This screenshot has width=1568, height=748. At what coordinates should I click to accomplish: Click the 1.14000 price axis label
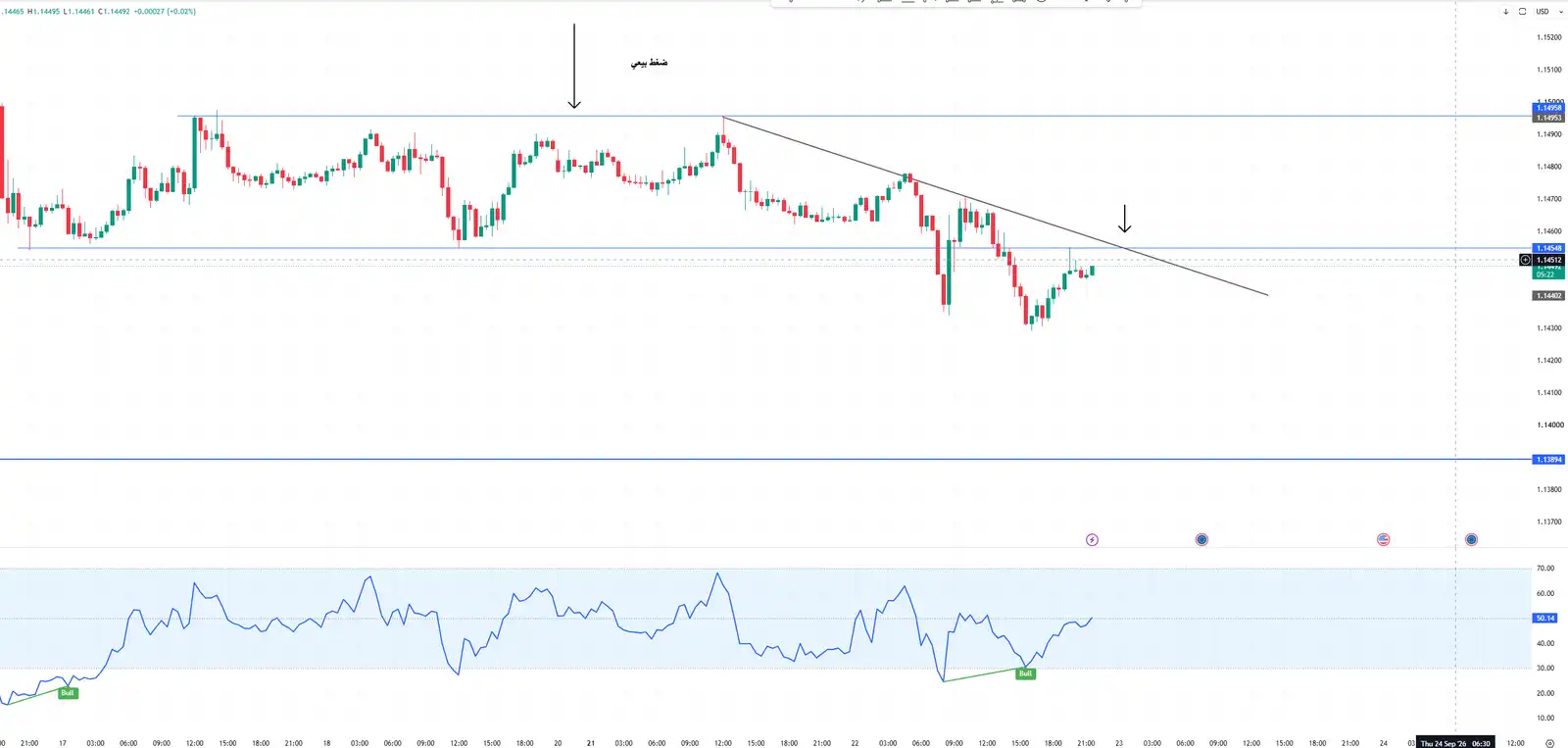coord(1549,424)
